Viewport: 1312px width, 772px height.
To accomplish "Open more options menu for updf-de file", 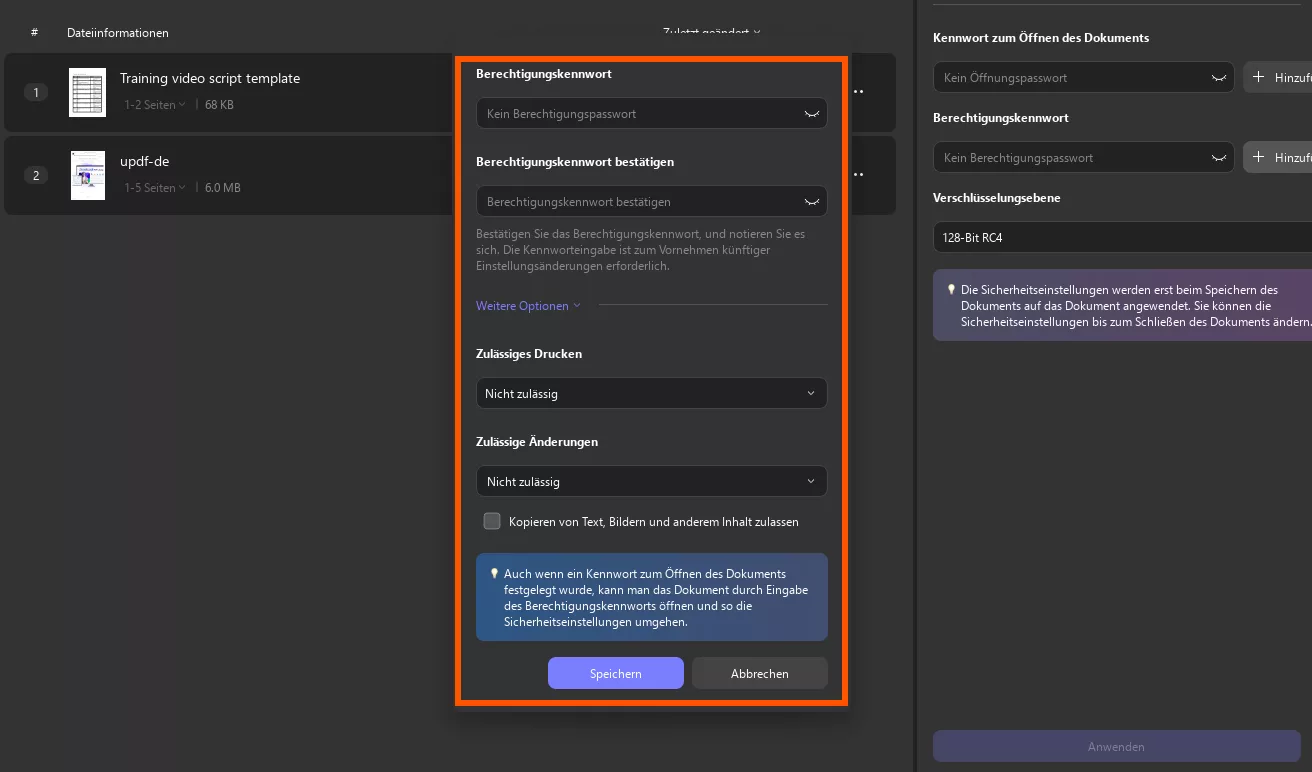I will click(x=858, y=174).
